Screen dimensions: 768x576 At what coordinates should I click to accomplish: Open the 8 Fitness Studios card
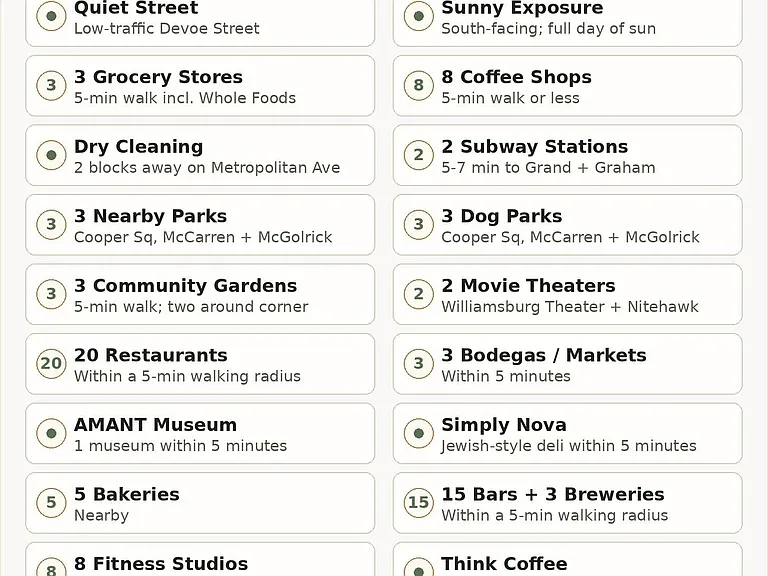pyautogui.click(x=200, y=559)
